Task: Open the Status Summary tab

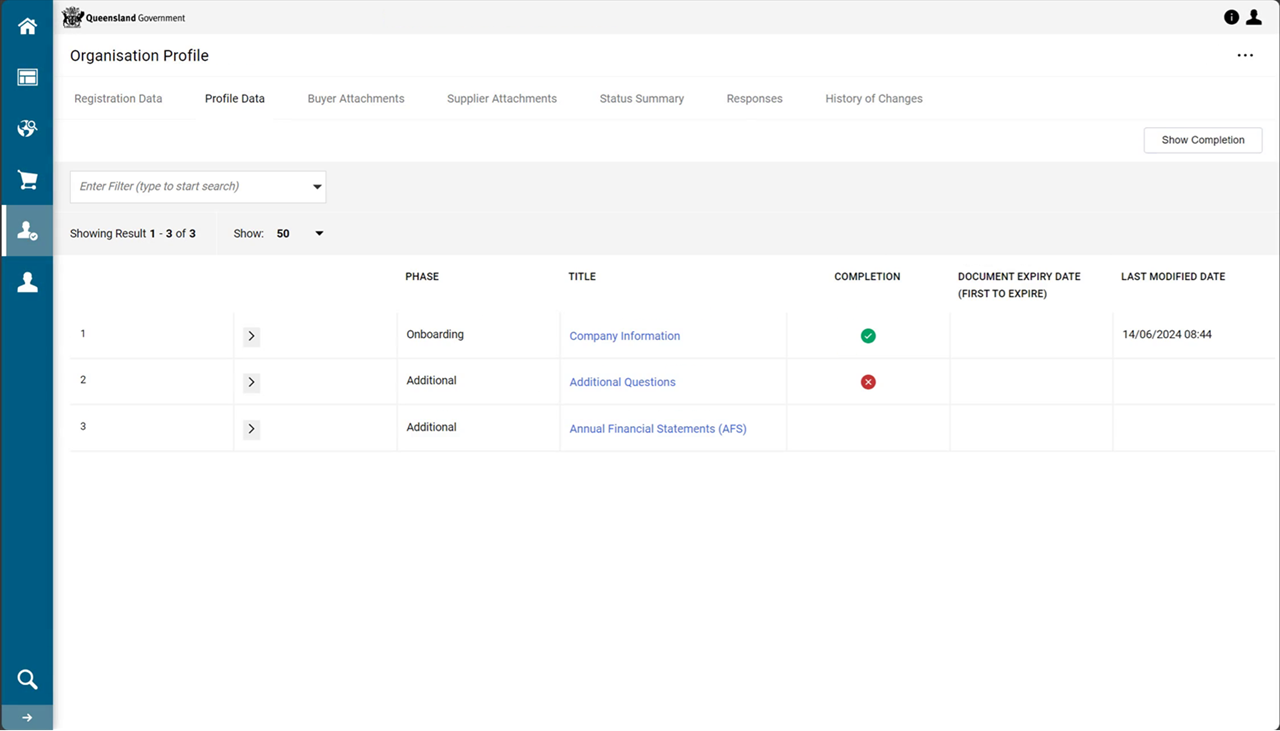Action: 641,98
